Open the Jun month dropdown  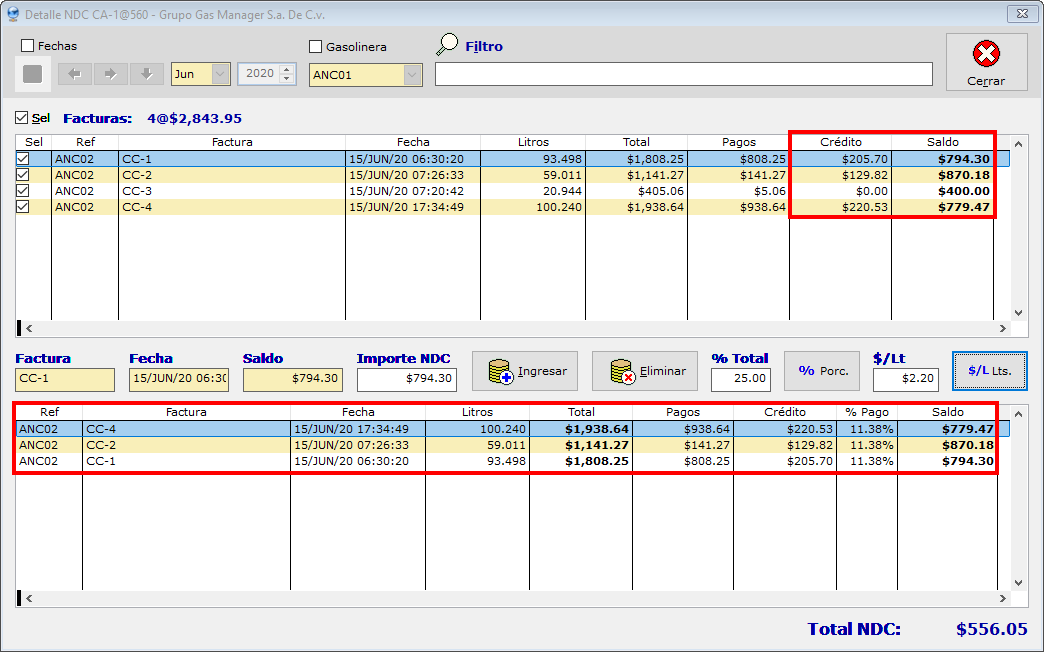pyautogui.click(x=219, y=74)
